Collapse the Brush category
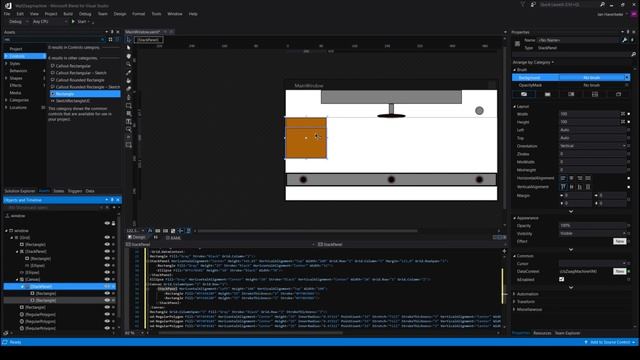640x360 pixels. (x=514, y=70)
